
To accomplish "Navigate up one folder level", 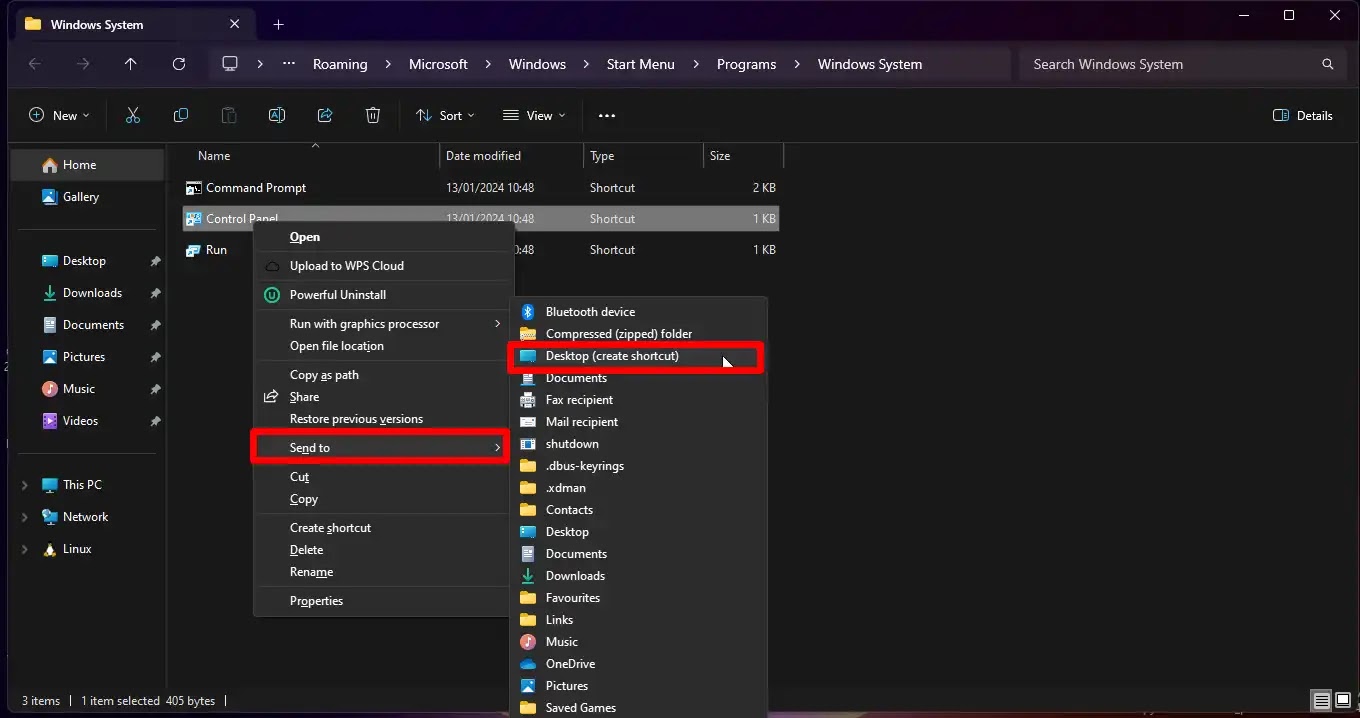I will 131,64.
